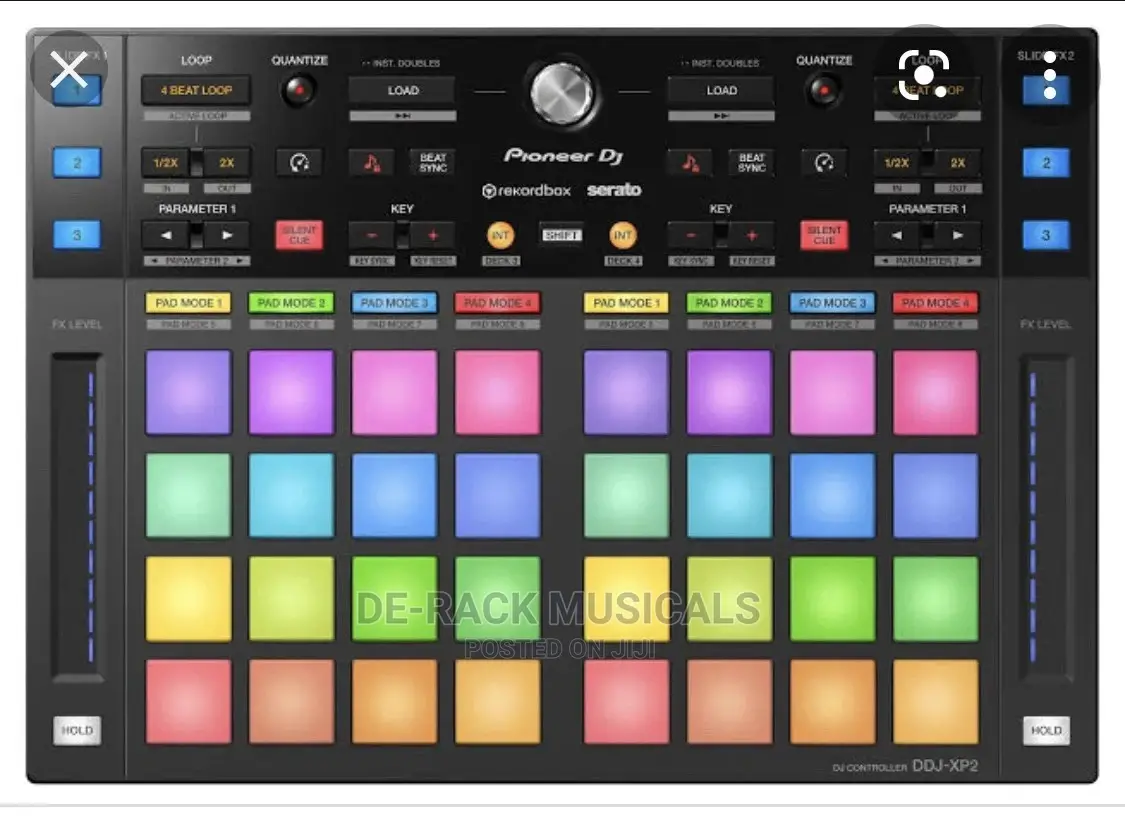Tap bright yellow pad under right PAD MODE 1
This screenshot has width=1125, height=827.
[x=626, y=598]
